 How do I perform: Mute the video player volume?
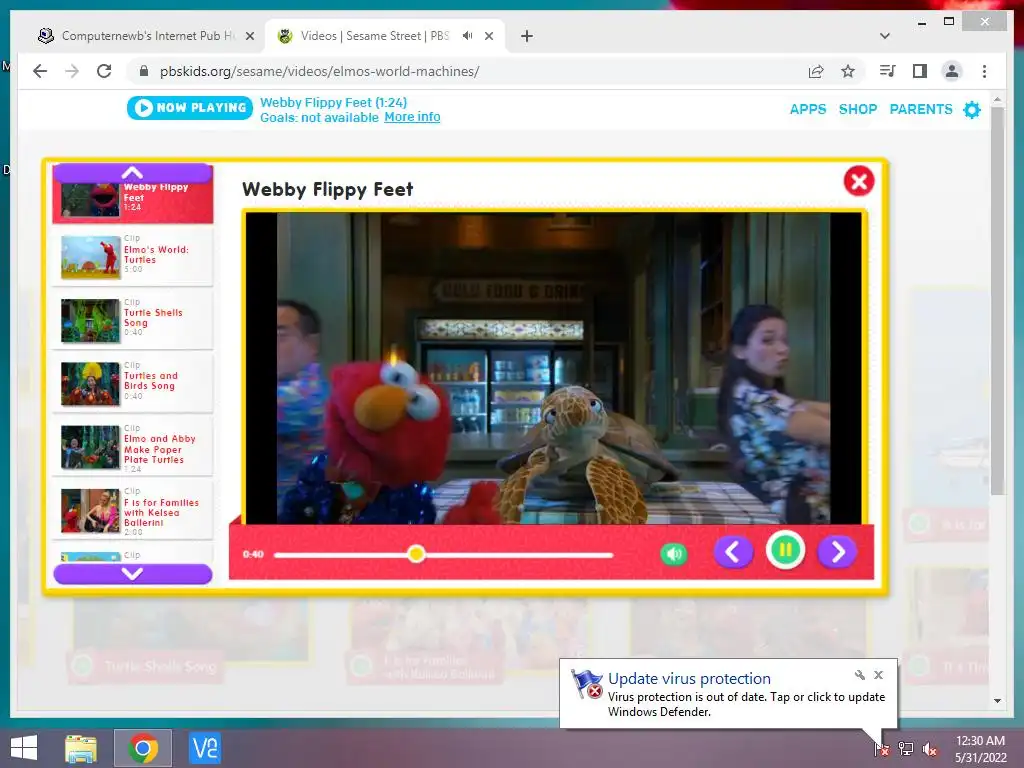tap(673, 554)
